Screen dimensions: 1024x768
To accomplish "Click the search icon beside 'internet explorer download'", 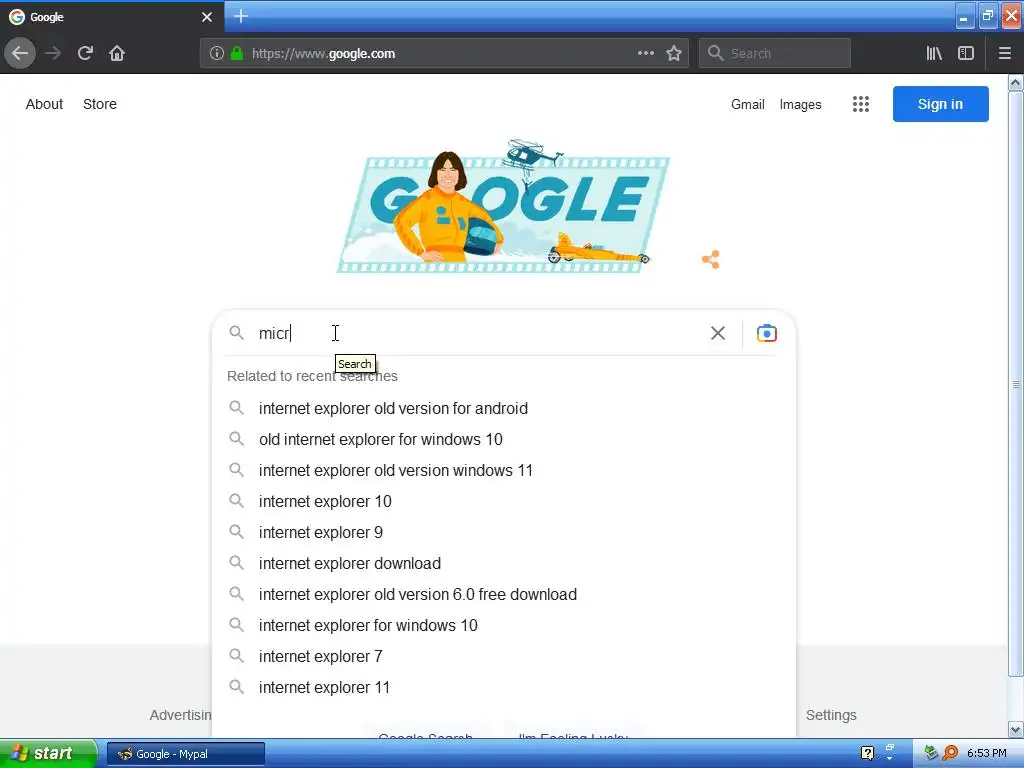I will click(x=236, y=563).
